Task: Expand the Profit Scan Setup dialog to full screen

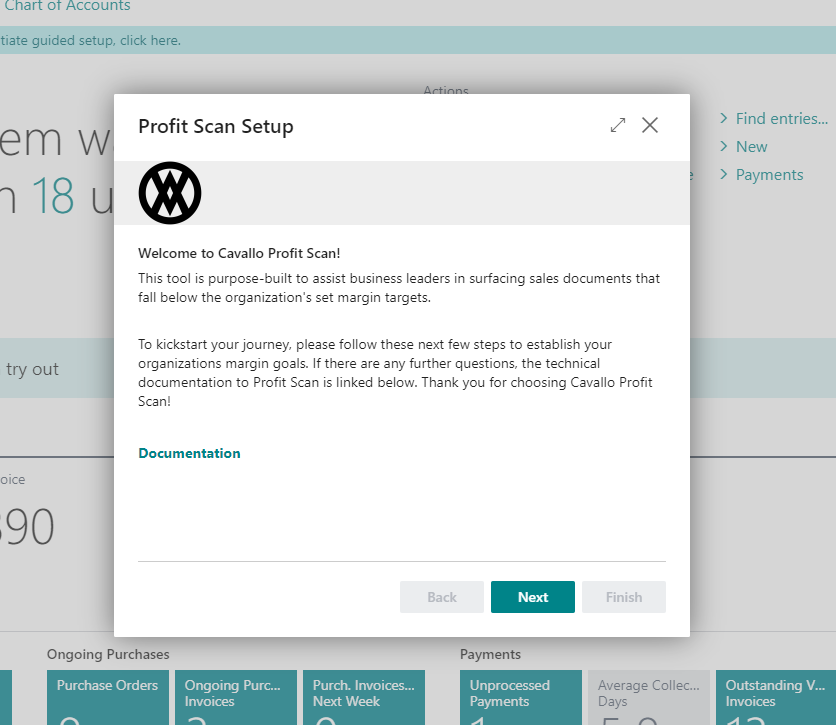Action: coord(618,126)
